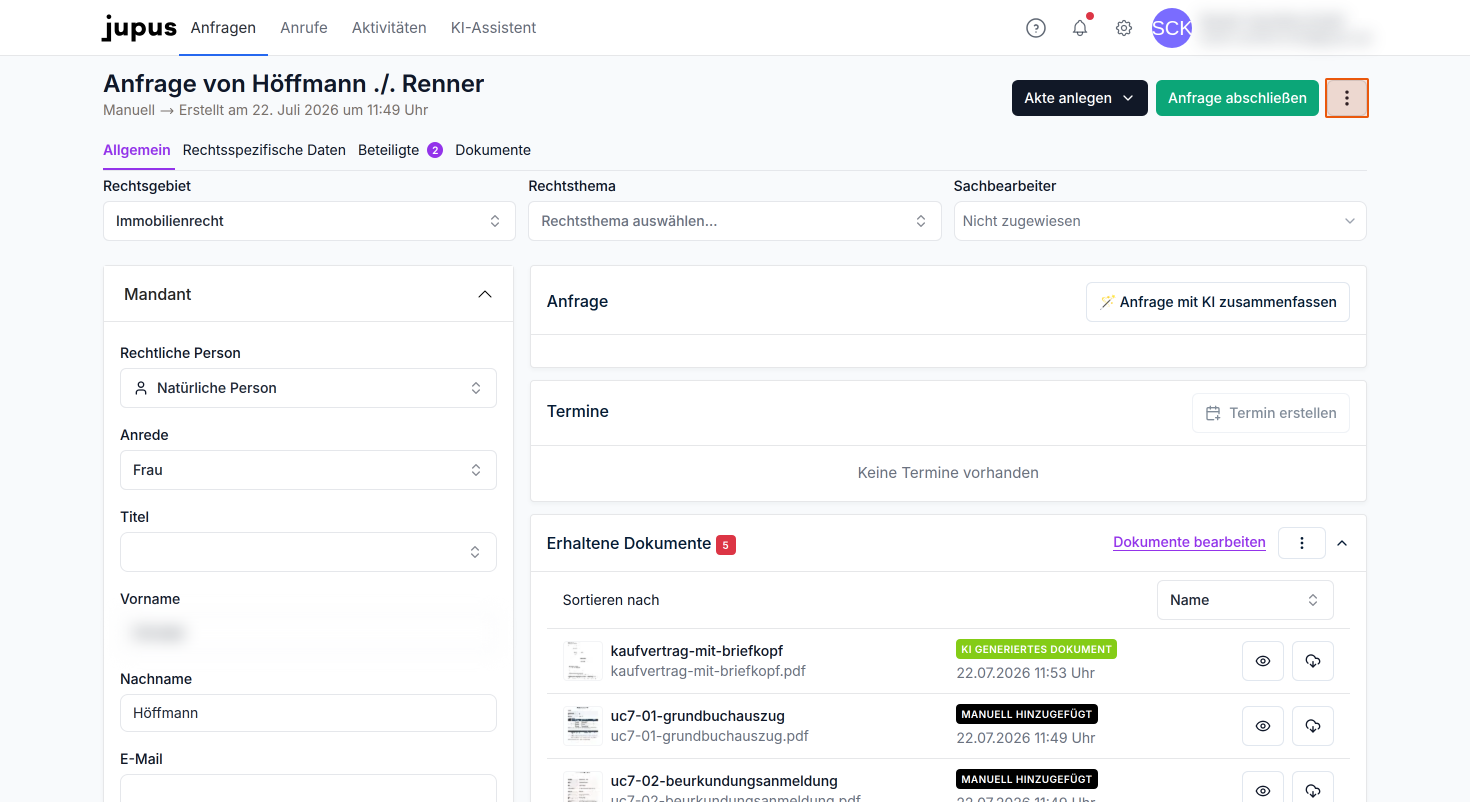The image size is (1470, 802).
Task: Preview uc7-01-grundbuchauszug with the eye icon
Action: (x=1263, y=726)
